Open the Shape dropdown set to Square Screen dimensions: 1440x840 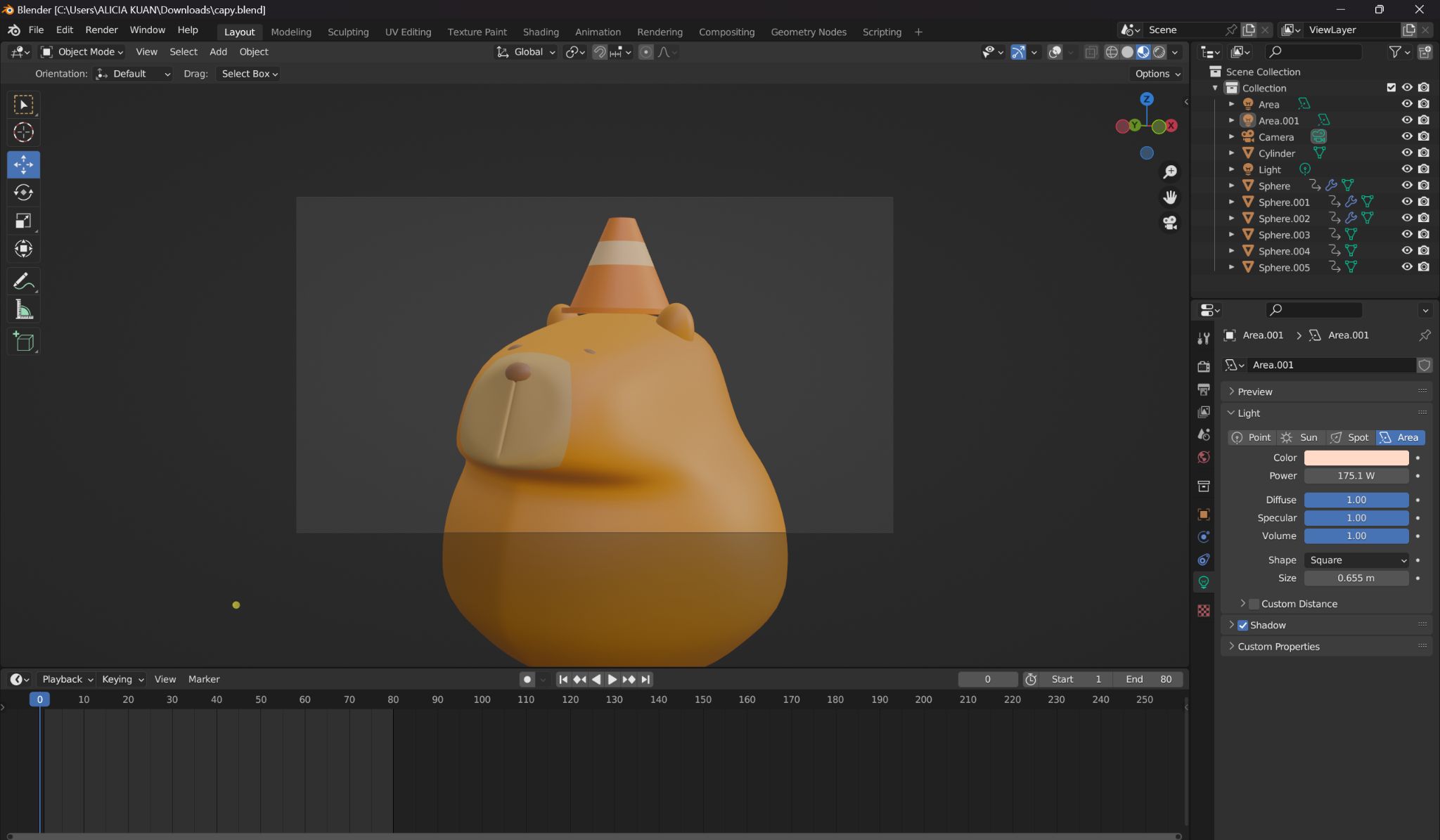[1356, 560]
